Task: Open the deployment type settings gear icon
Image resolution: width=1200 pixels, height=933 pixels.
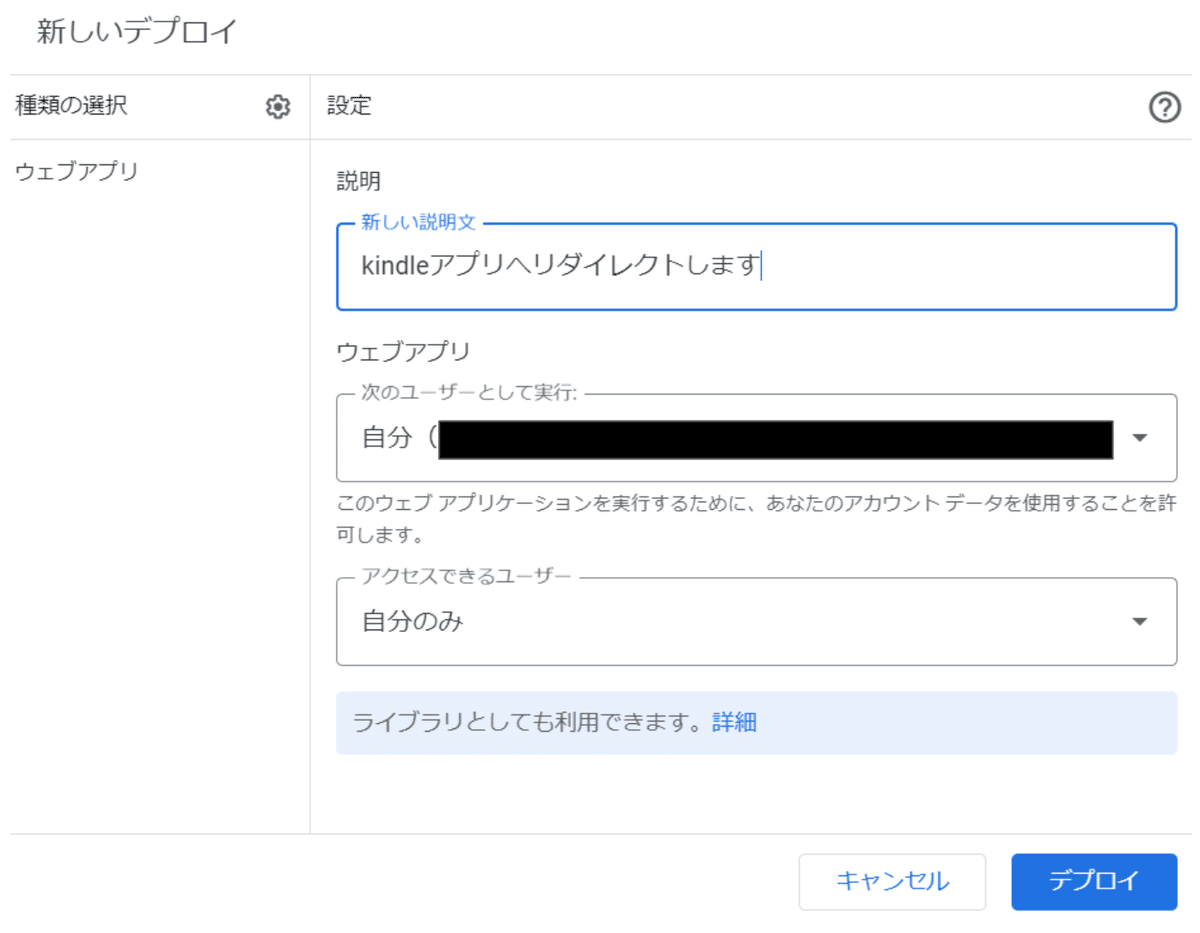Action: coord(278,106)
